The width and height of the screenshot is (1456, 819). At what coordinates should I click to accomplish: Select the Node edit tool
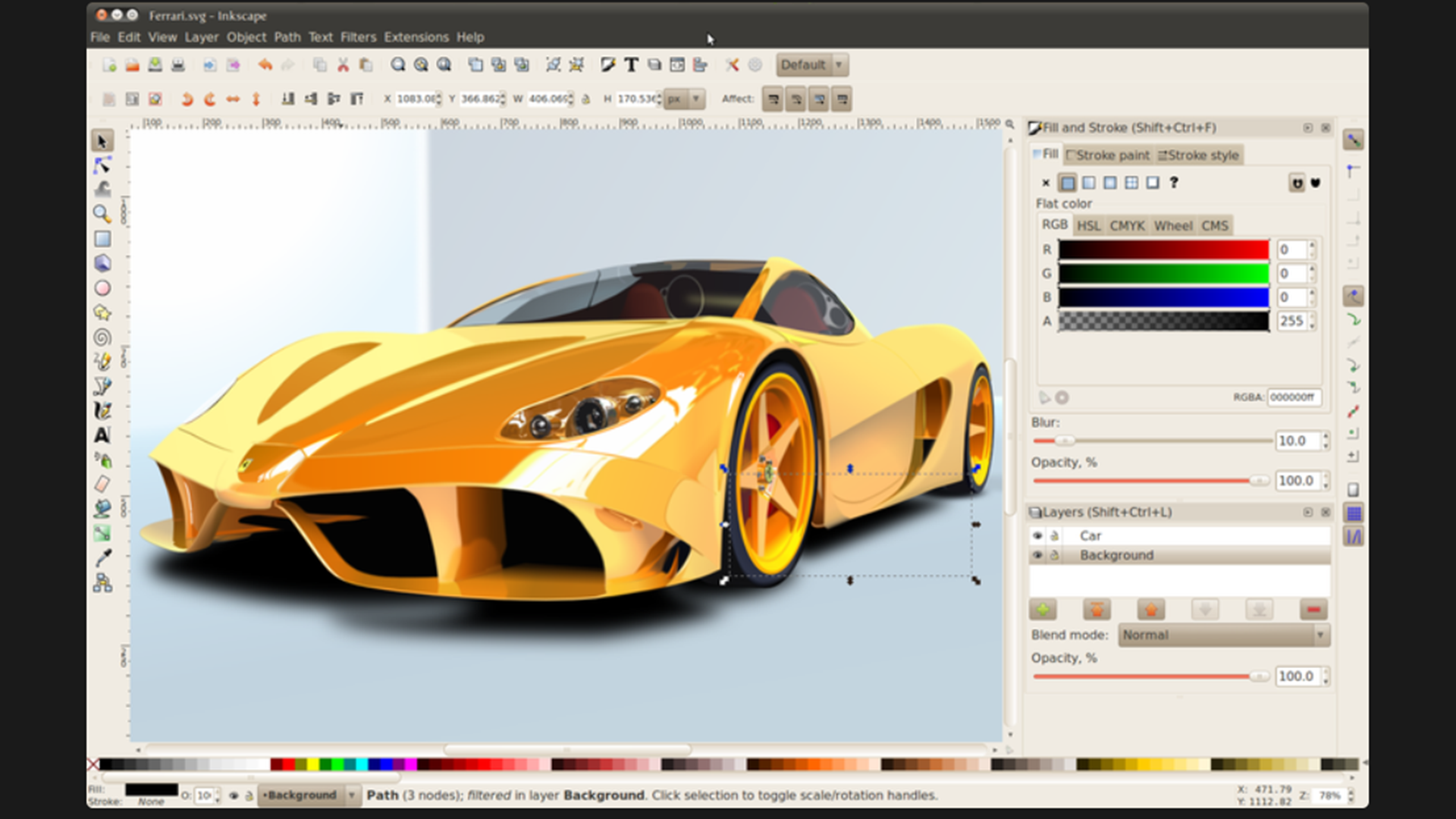click(102, 165)
